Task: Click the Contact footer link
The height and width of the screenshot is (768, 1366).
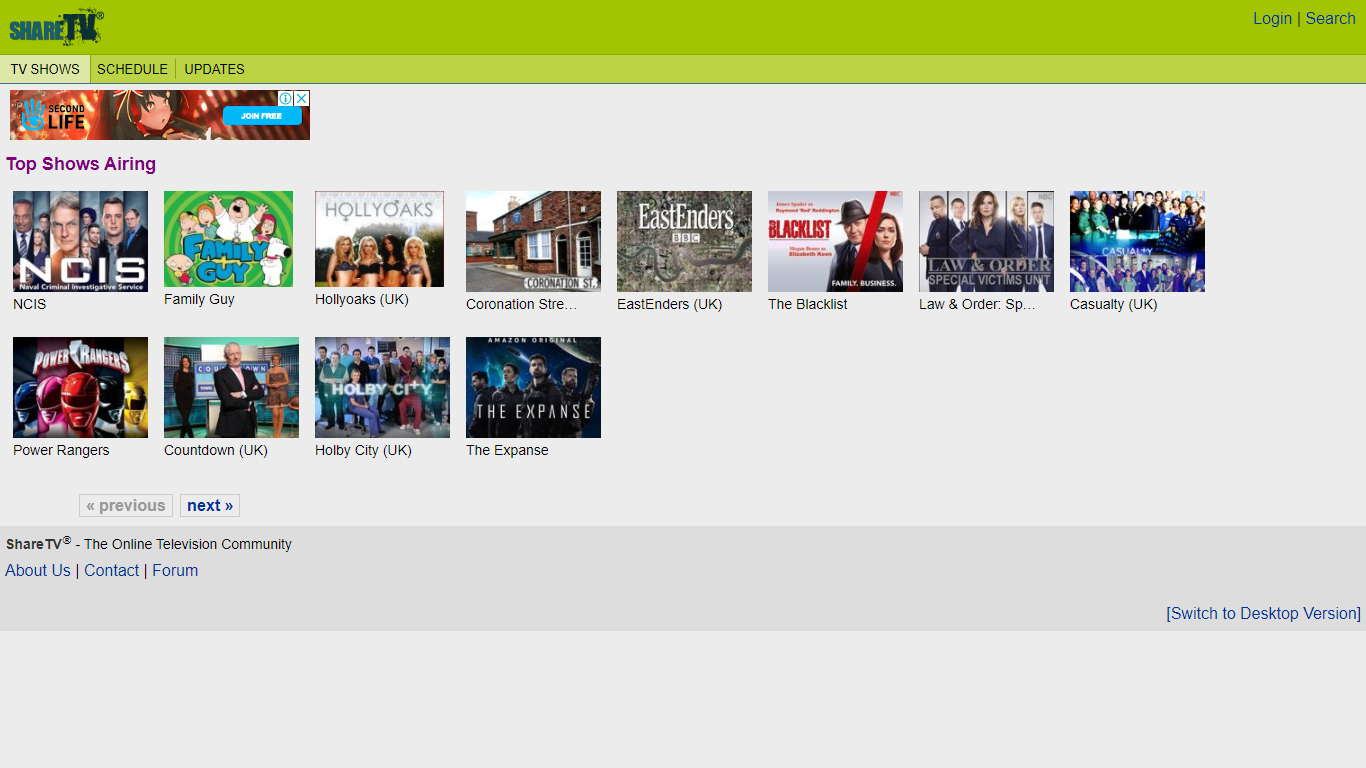Action: click(x=111, y=571)
